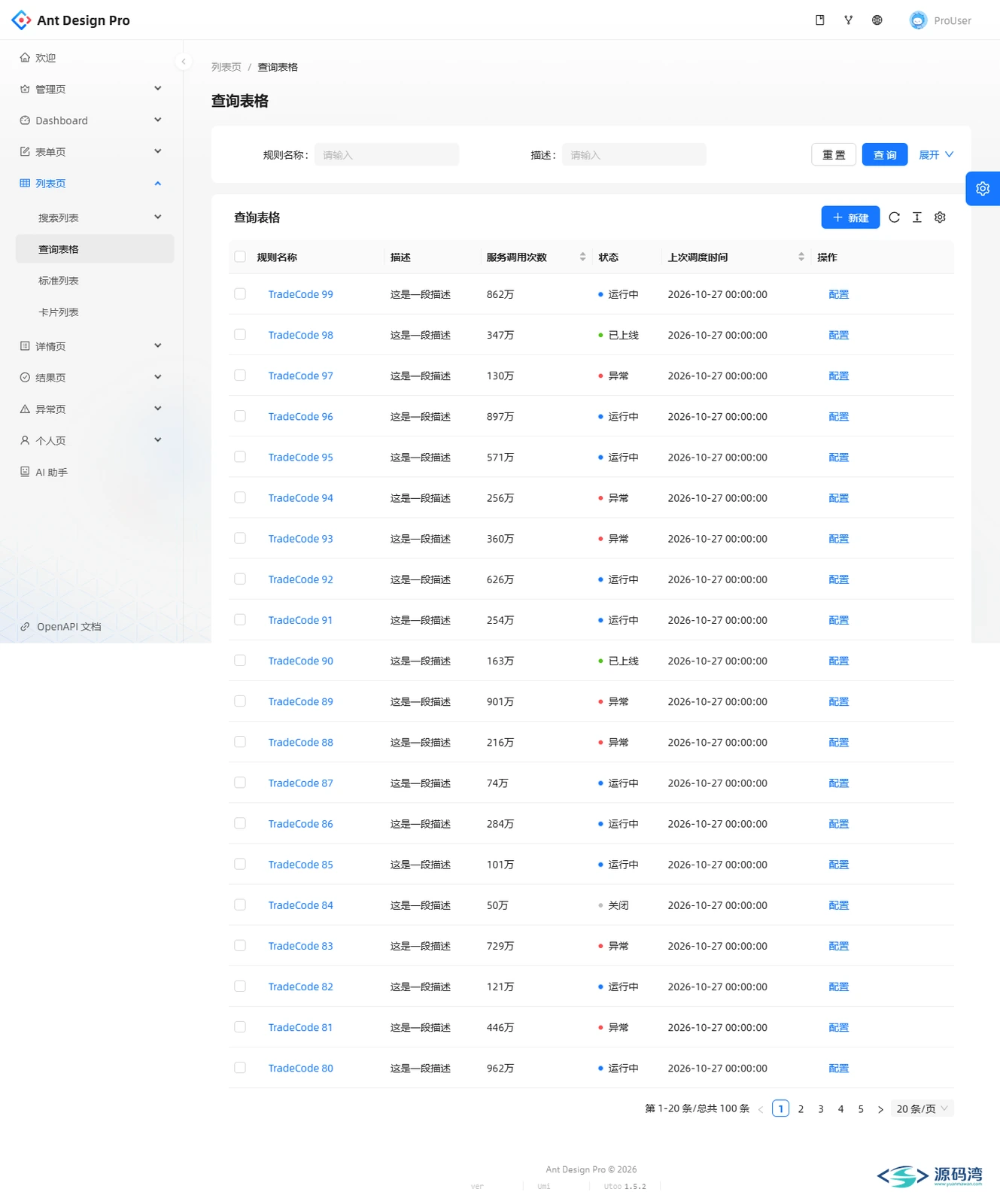Expand the Dashboard sidebar menu
Screen dimensions: 1000x1204
(x=95, y=120)
